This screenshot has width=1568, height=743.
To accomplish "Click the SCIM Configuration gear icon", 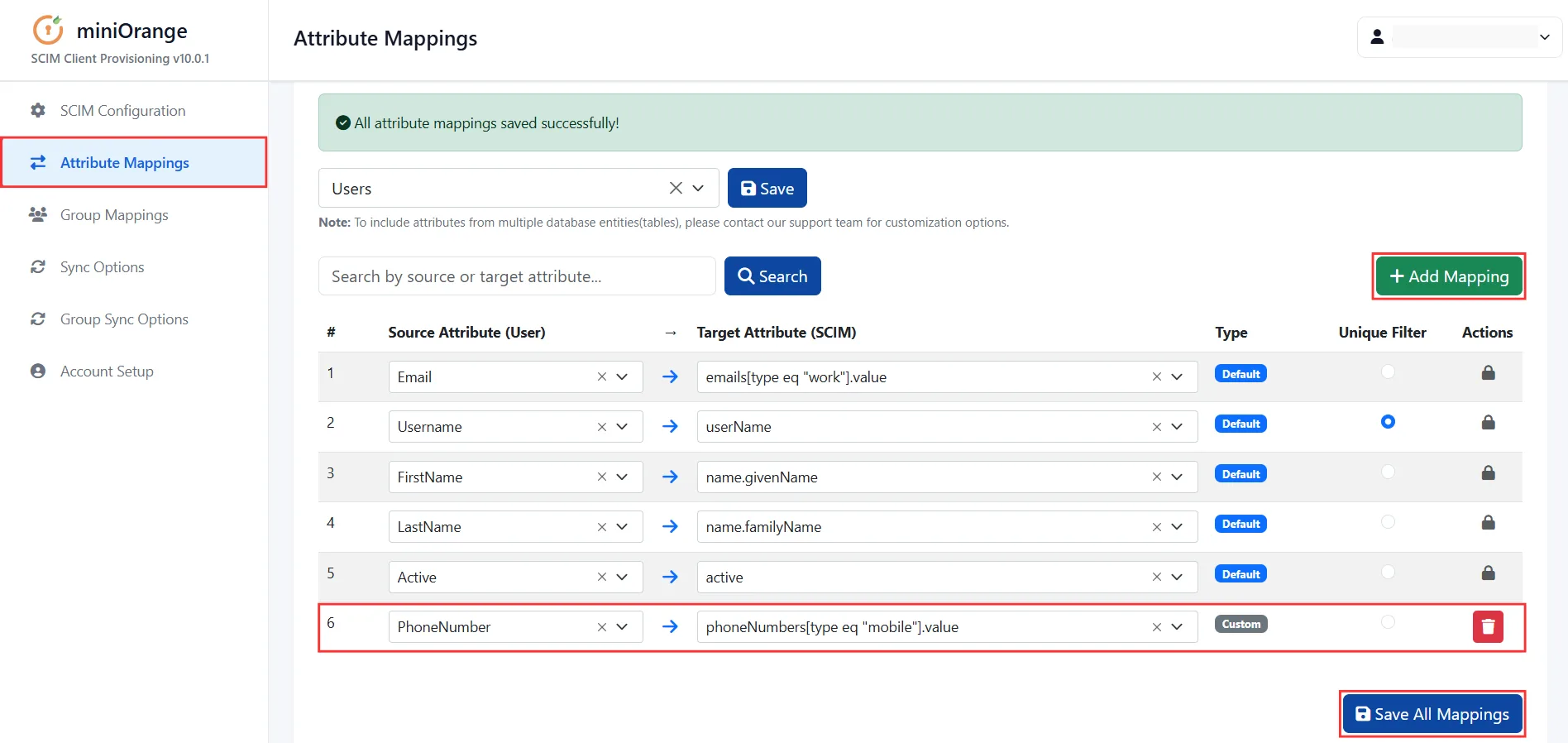I will (38, 110).
